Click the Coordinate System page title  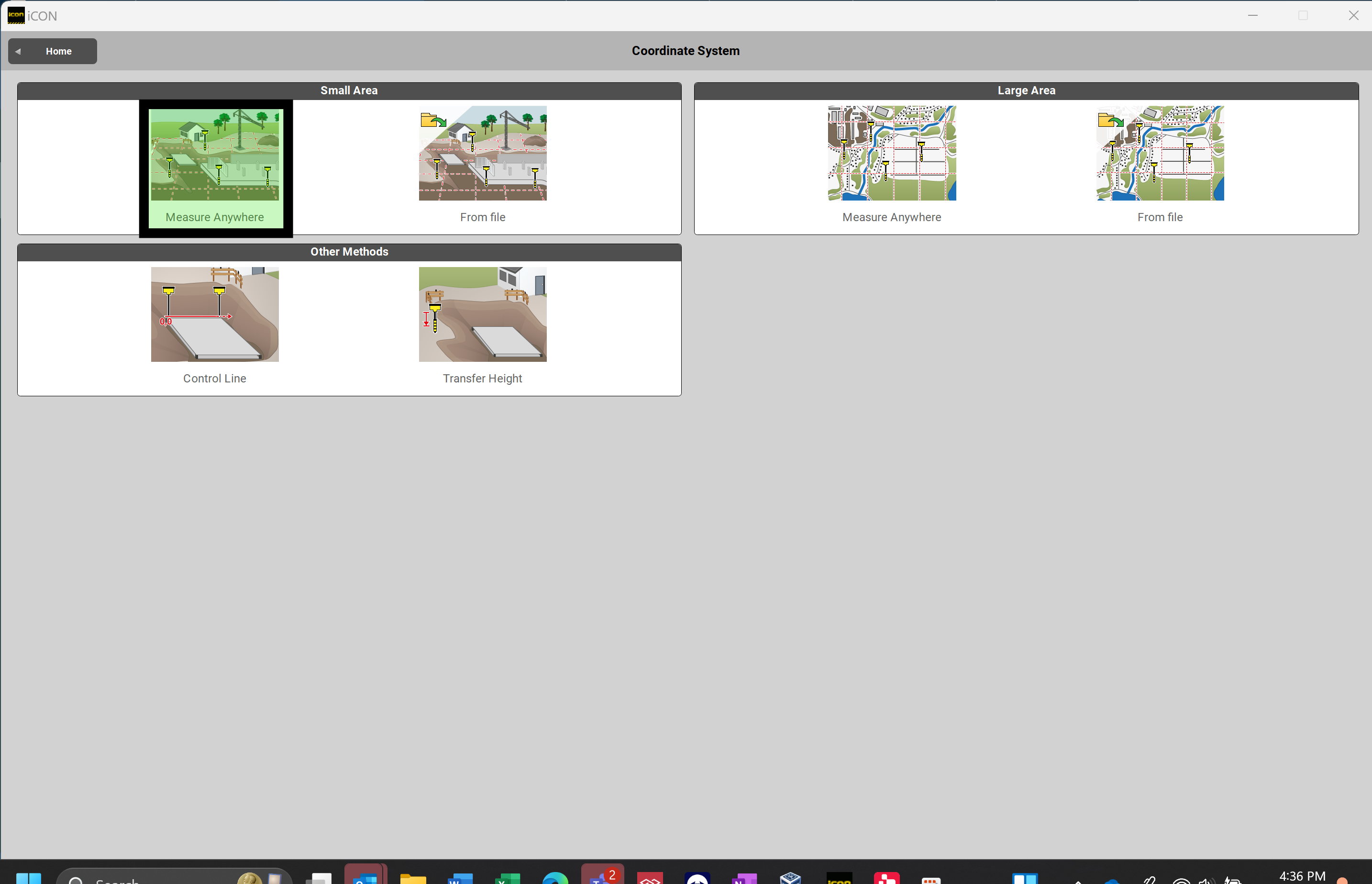tap(686, 51)
